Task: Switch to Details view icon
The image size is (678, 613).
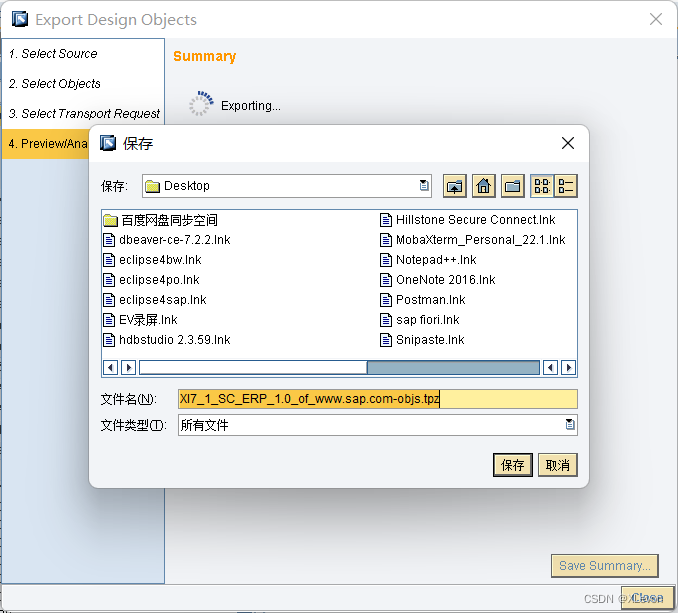Action: [x=566, y=186]
